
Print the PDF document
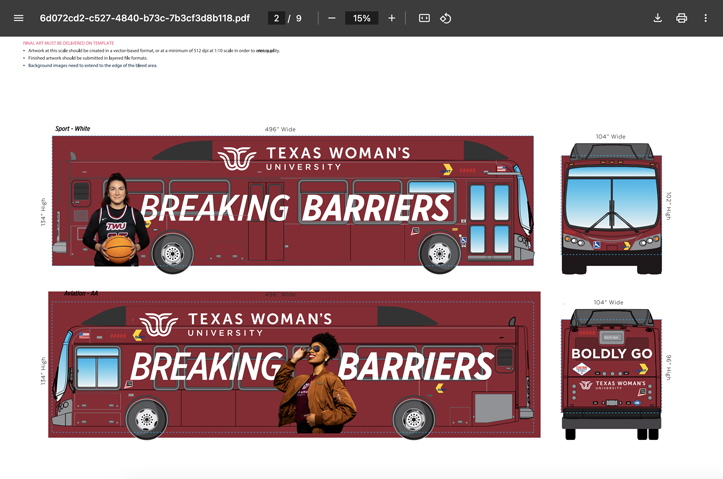pos(682,18)
